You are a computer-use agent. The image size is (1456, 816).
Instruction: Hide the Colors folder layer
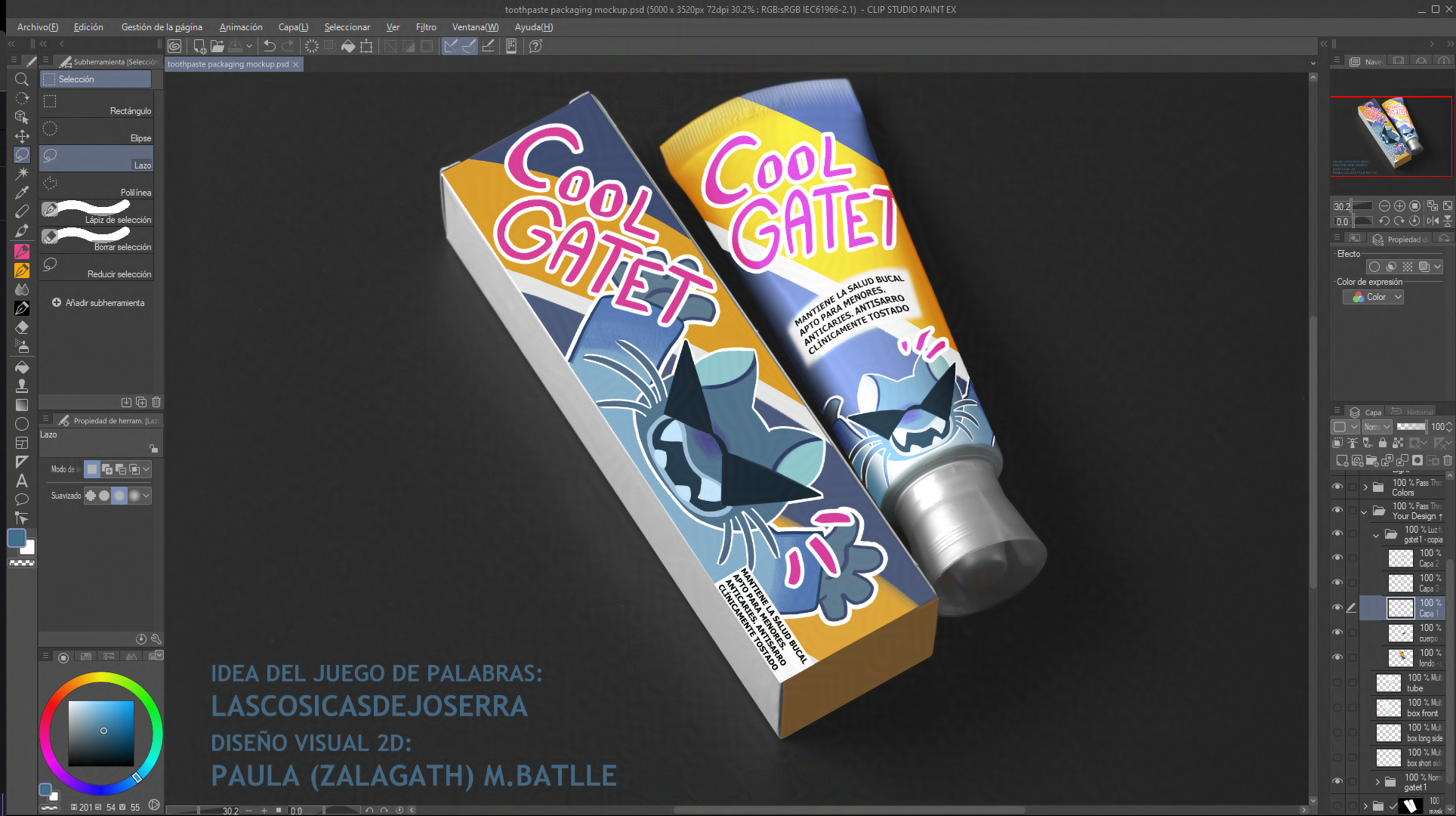1337,487
